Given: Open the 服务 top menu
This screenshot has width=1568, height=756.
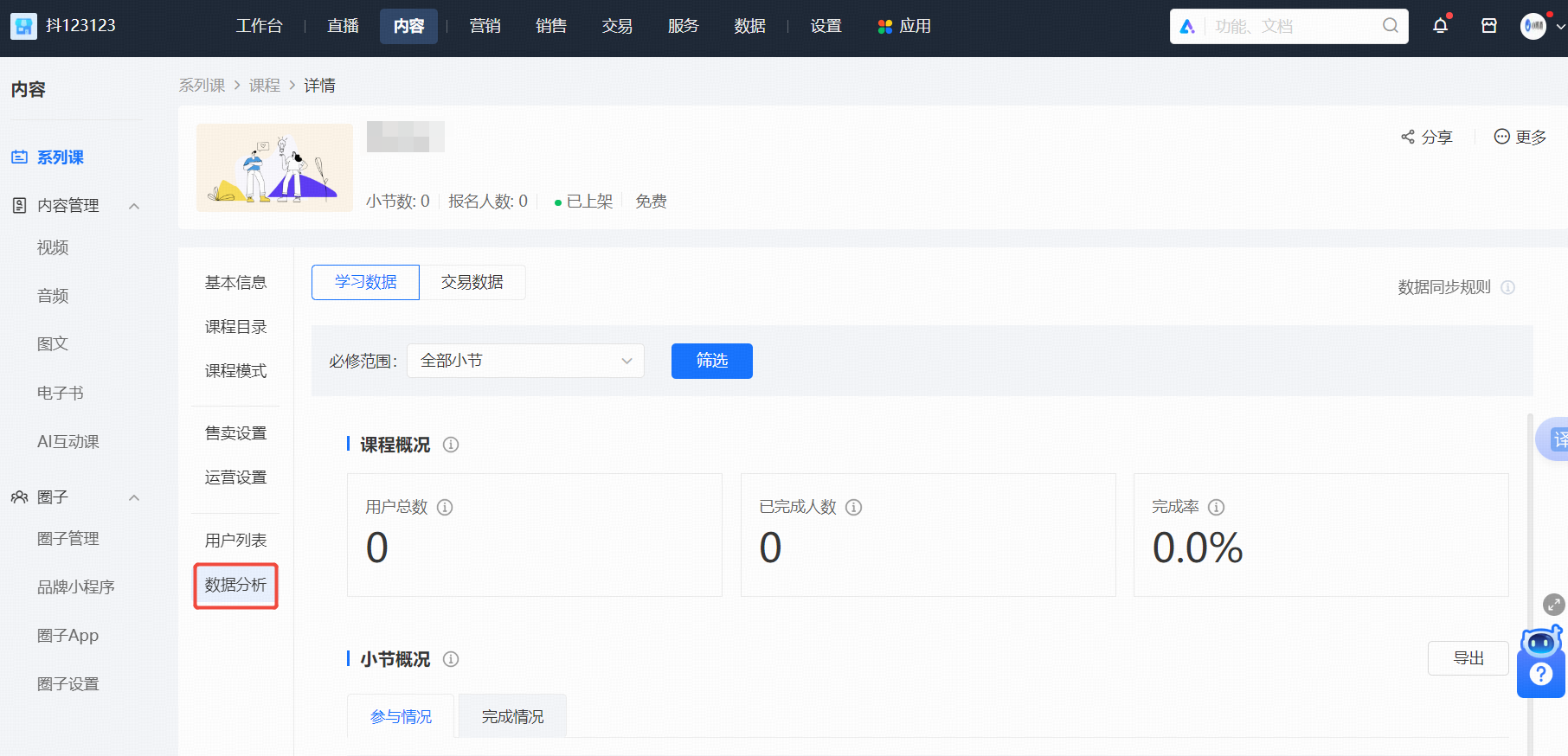Looking at the screenshot, I should (x=683, y=26).
